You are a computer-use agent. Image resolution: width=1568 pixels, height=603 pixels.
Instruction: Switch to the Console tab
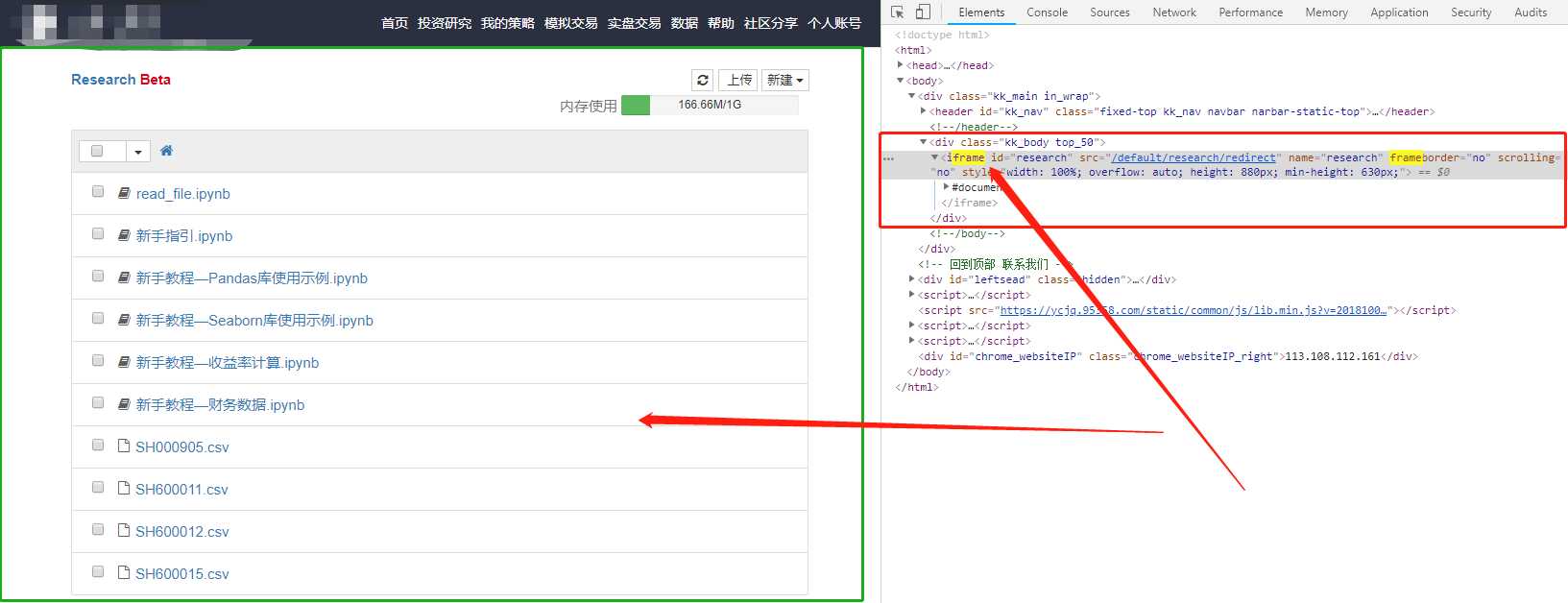point(1047,12)
